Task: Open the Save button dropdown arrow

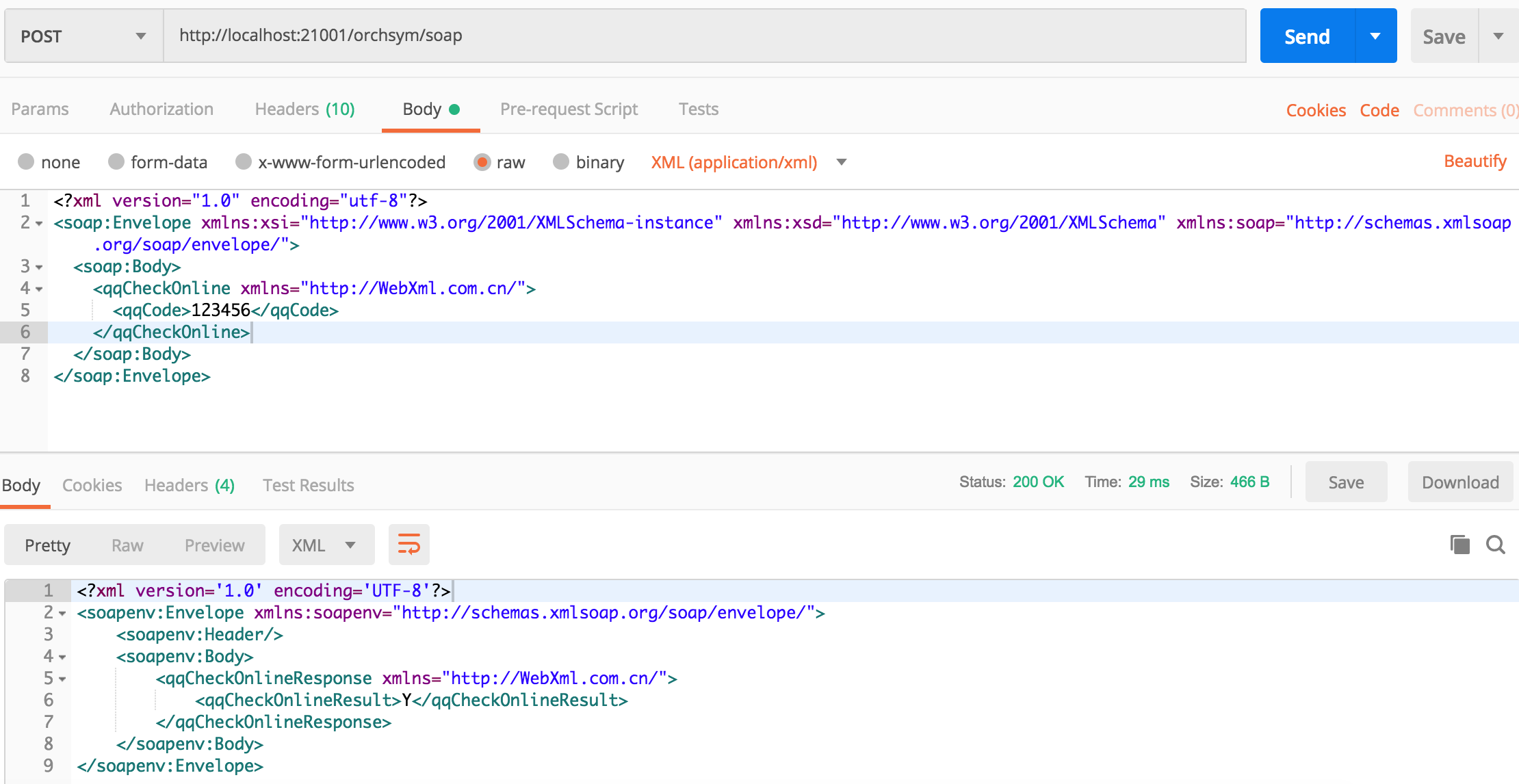Action: [1498, 36]
